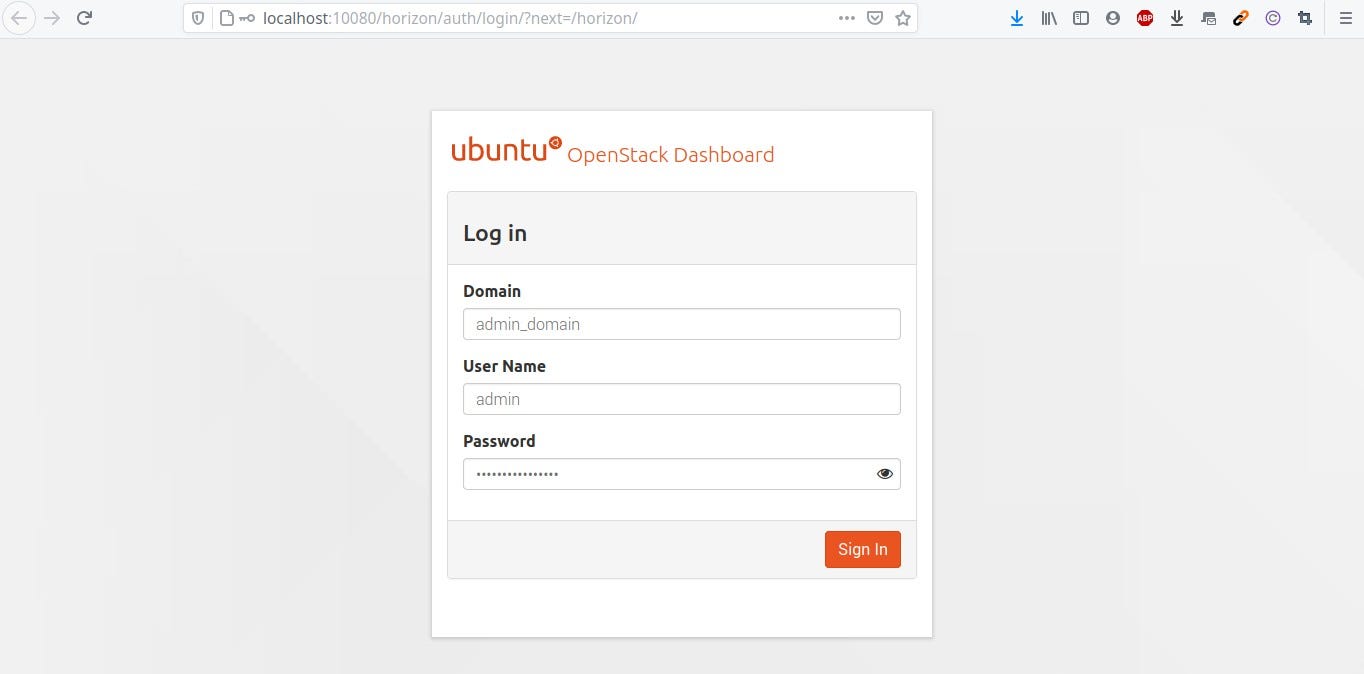Image resolution: width=1364 pixels, height=674 pixels.
Task: Click the Ubuntu logo
Action: click(506, 150)
